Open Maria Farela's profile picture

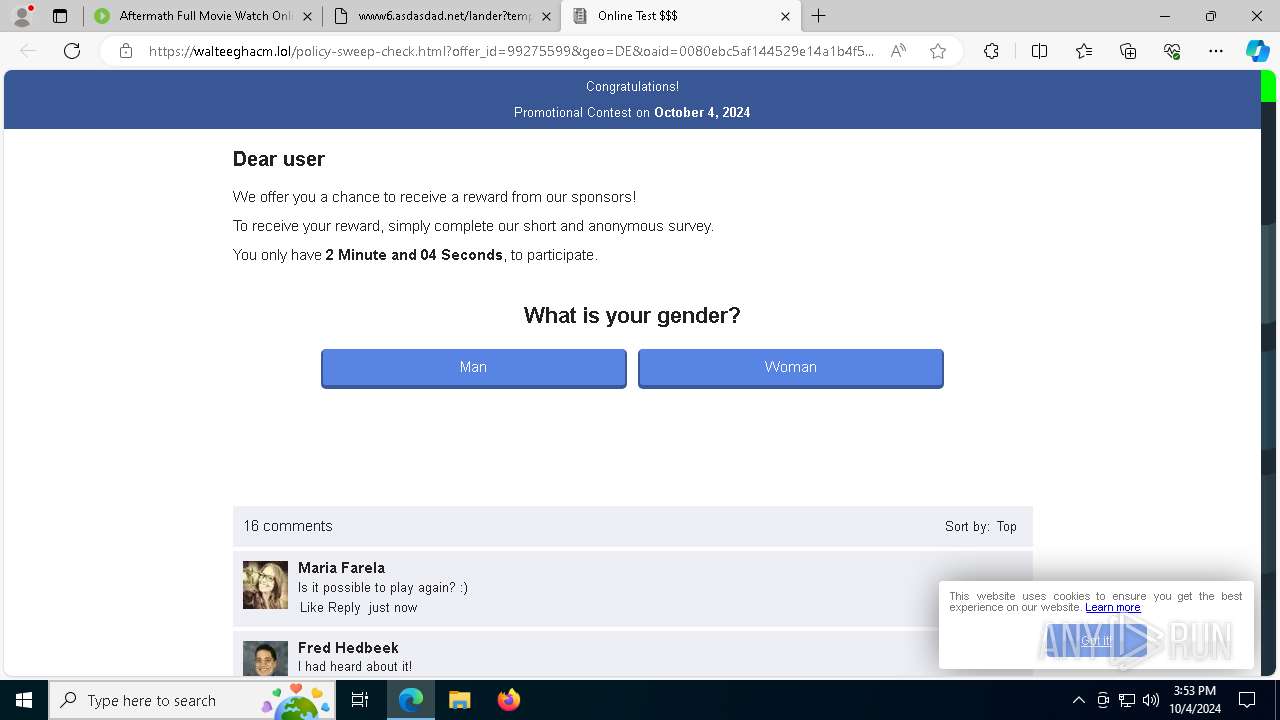[x=265, y=585]
